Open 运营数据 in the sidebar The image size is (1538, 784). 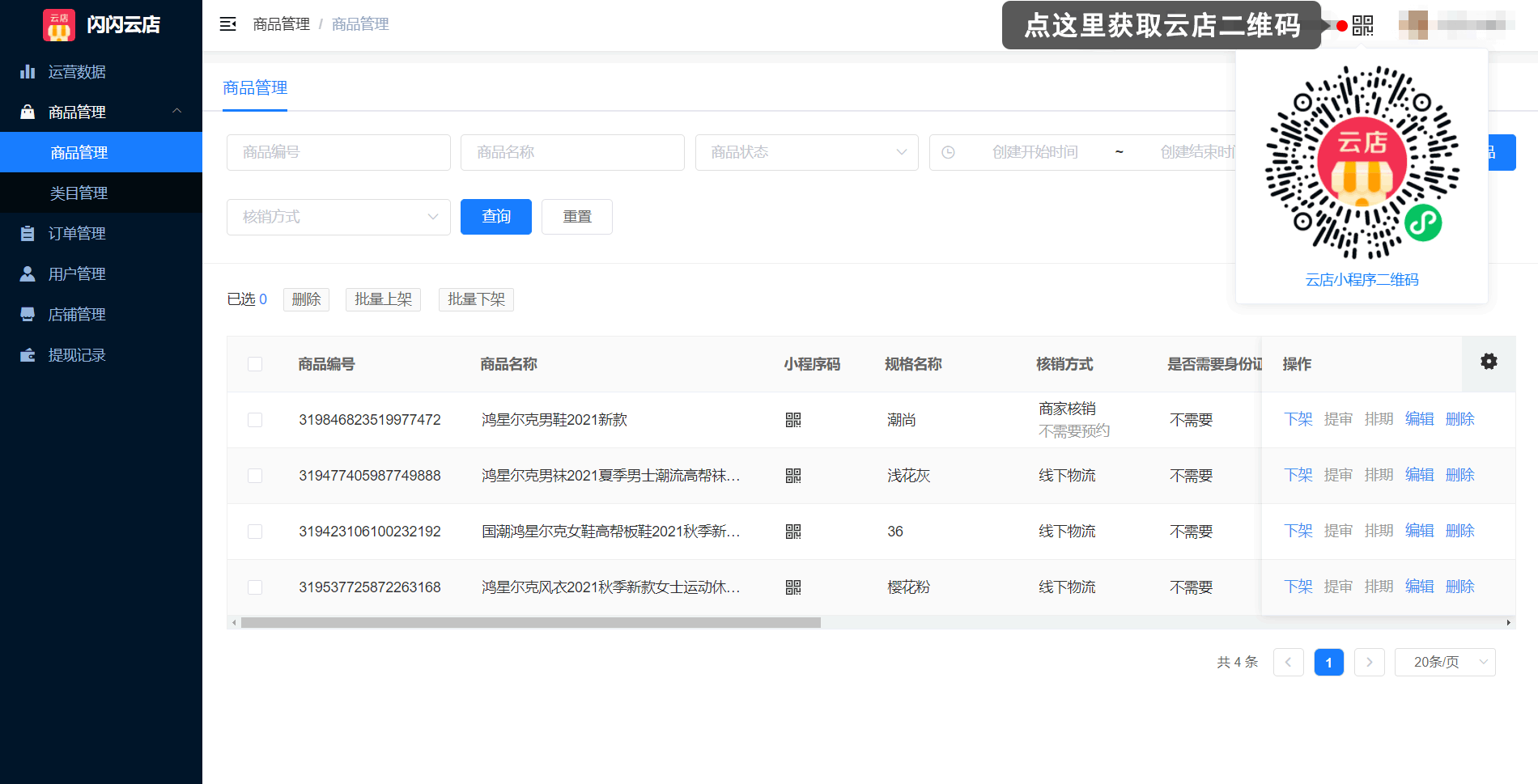(x=101, y=72)
